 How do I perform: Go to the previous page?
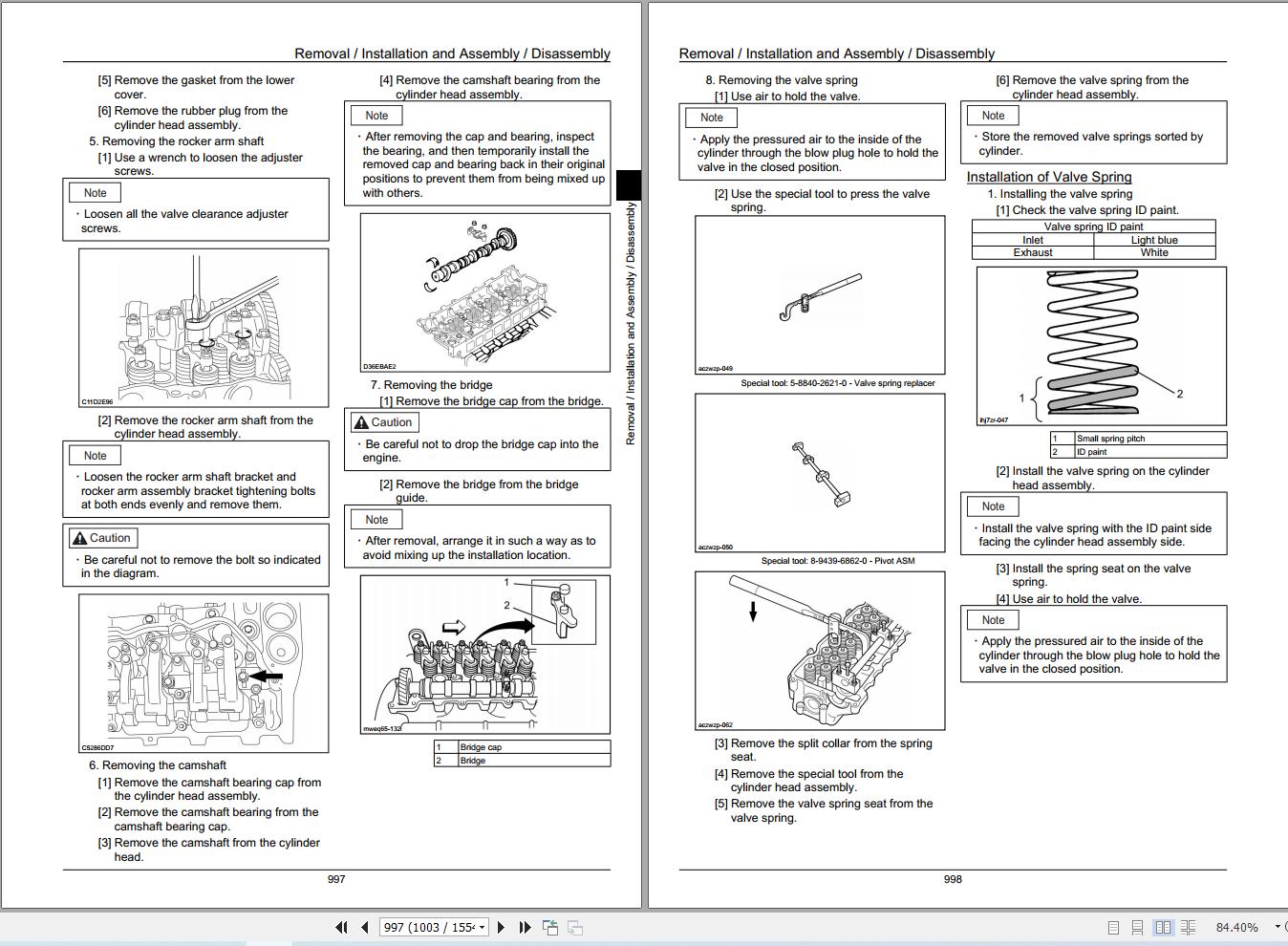(x=365, y=927)
